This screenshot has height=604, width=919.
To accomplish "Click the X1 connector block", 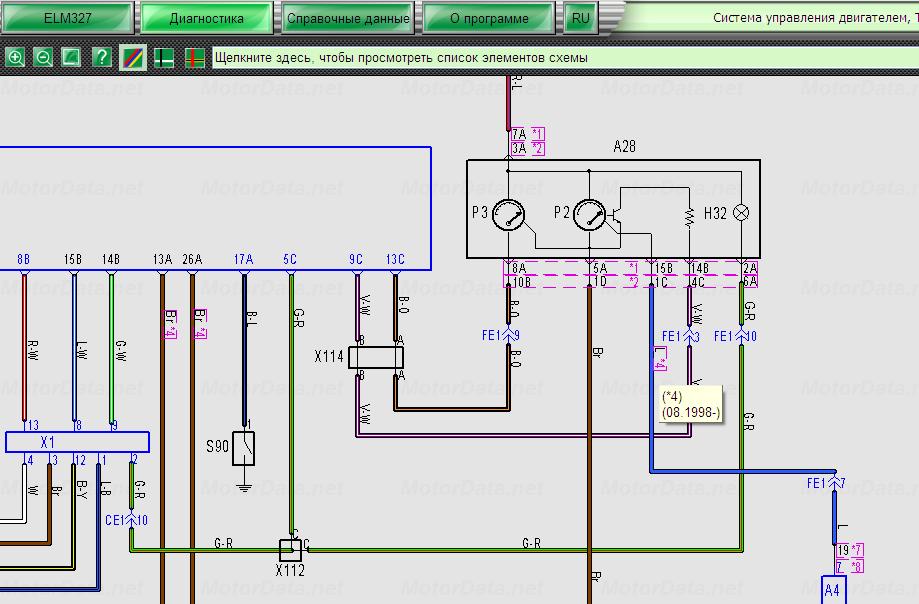I will 77,442.
